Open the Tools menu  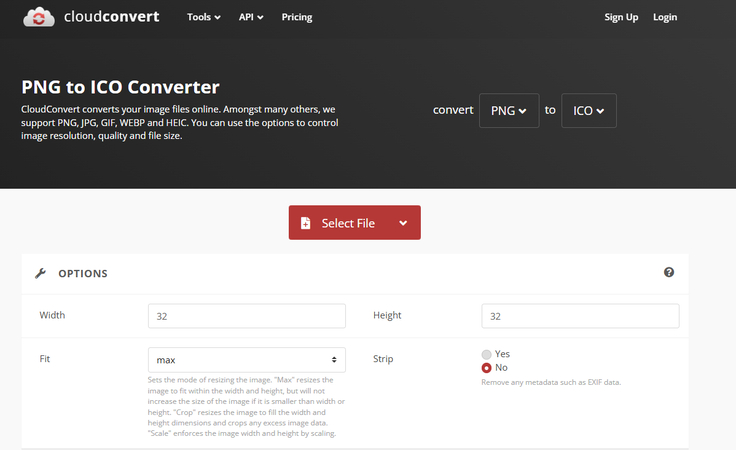(204, 17)
